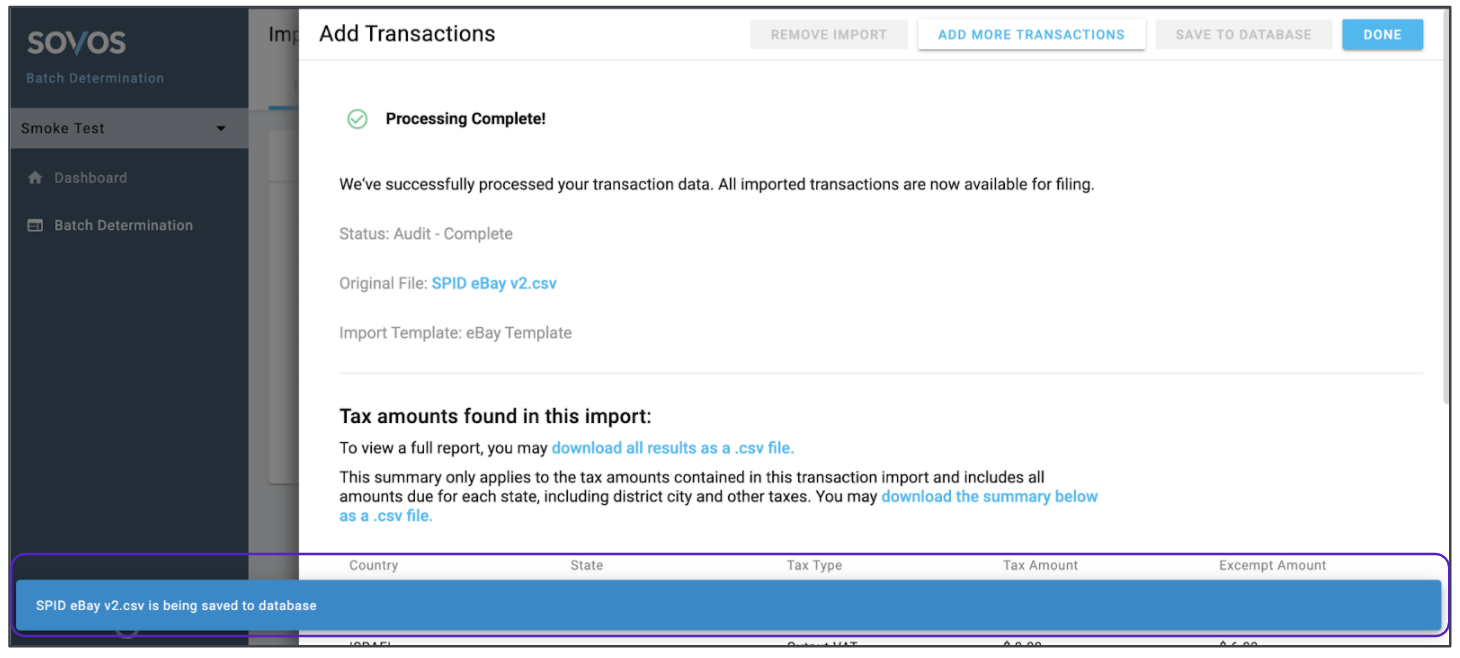
Task: Click the Excempt Amount column header
Action: click(x=1272, y=566)
